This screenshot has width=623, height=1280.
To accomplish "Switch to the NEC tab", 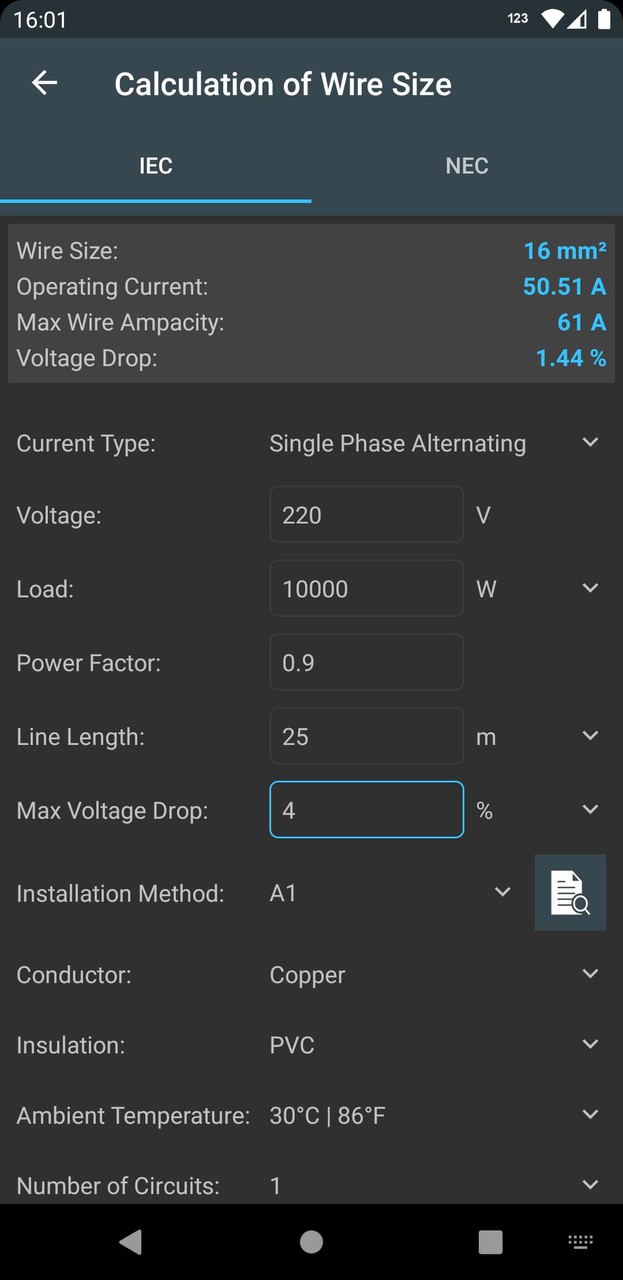I will [x=467, y=165].
